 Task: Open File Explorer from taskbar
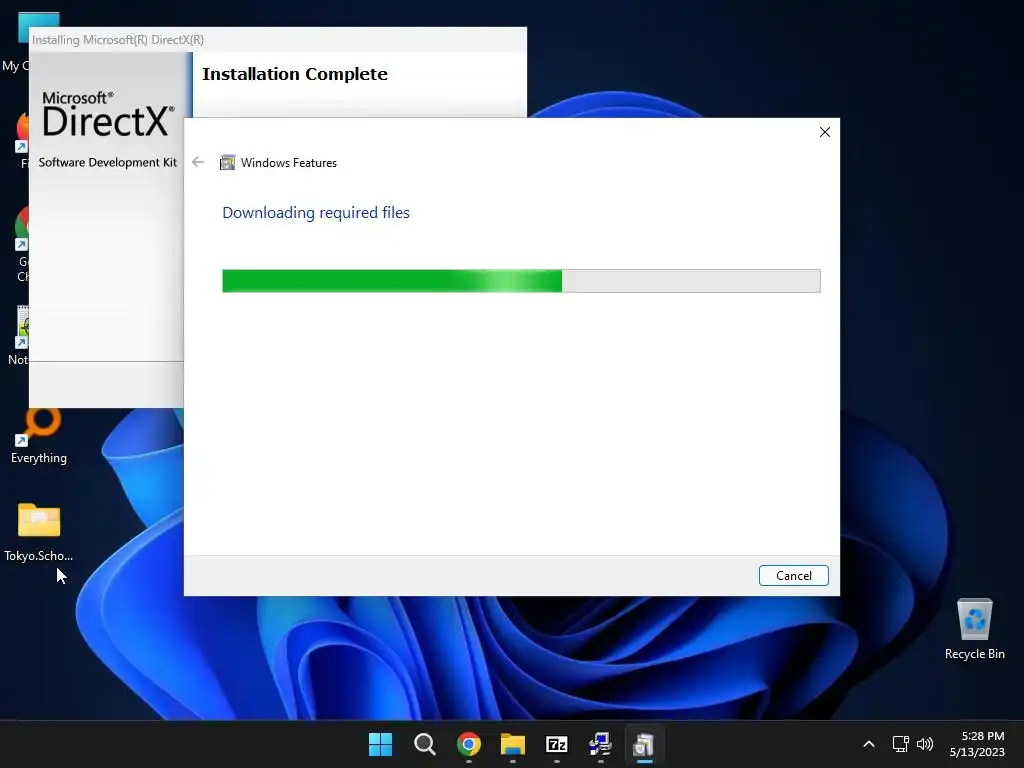click(x=513, y=744)
